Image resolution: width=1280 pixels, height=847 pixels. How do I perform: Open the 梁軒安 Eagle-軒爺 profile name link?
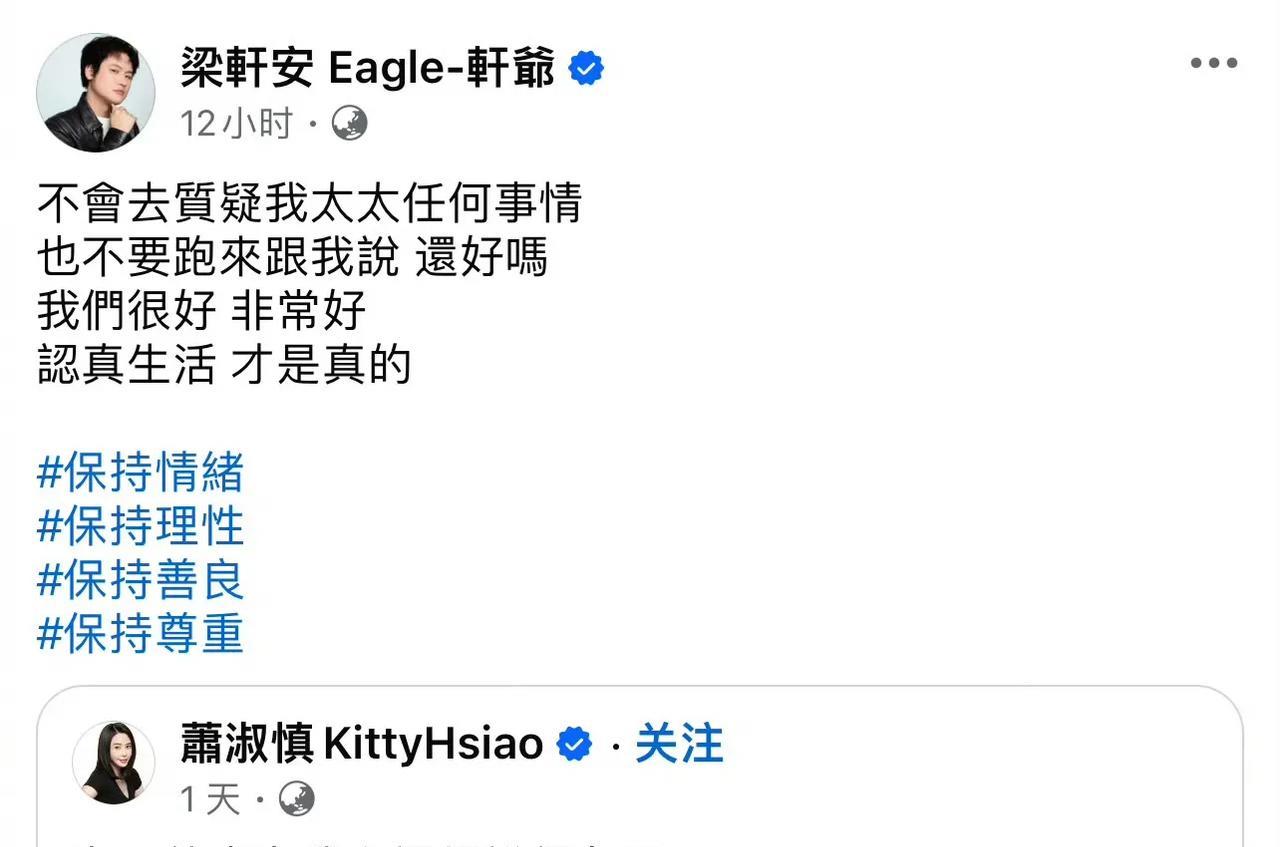367,68
